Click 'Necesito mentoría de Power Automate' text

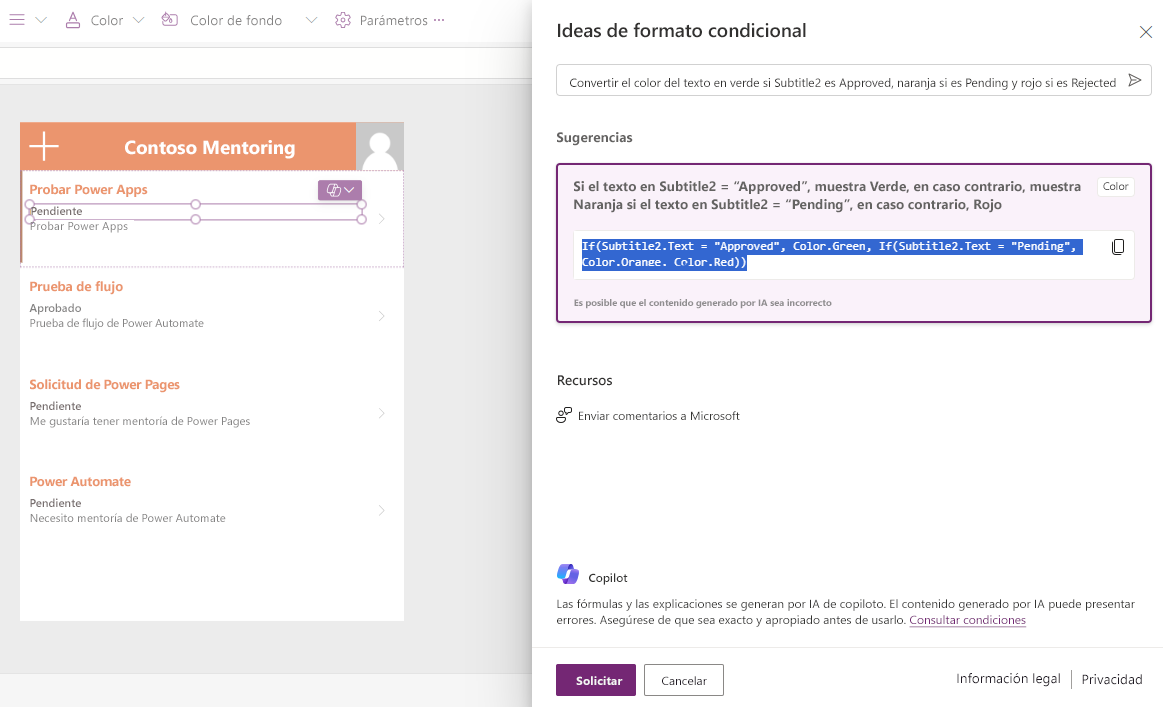coord(128,518)
